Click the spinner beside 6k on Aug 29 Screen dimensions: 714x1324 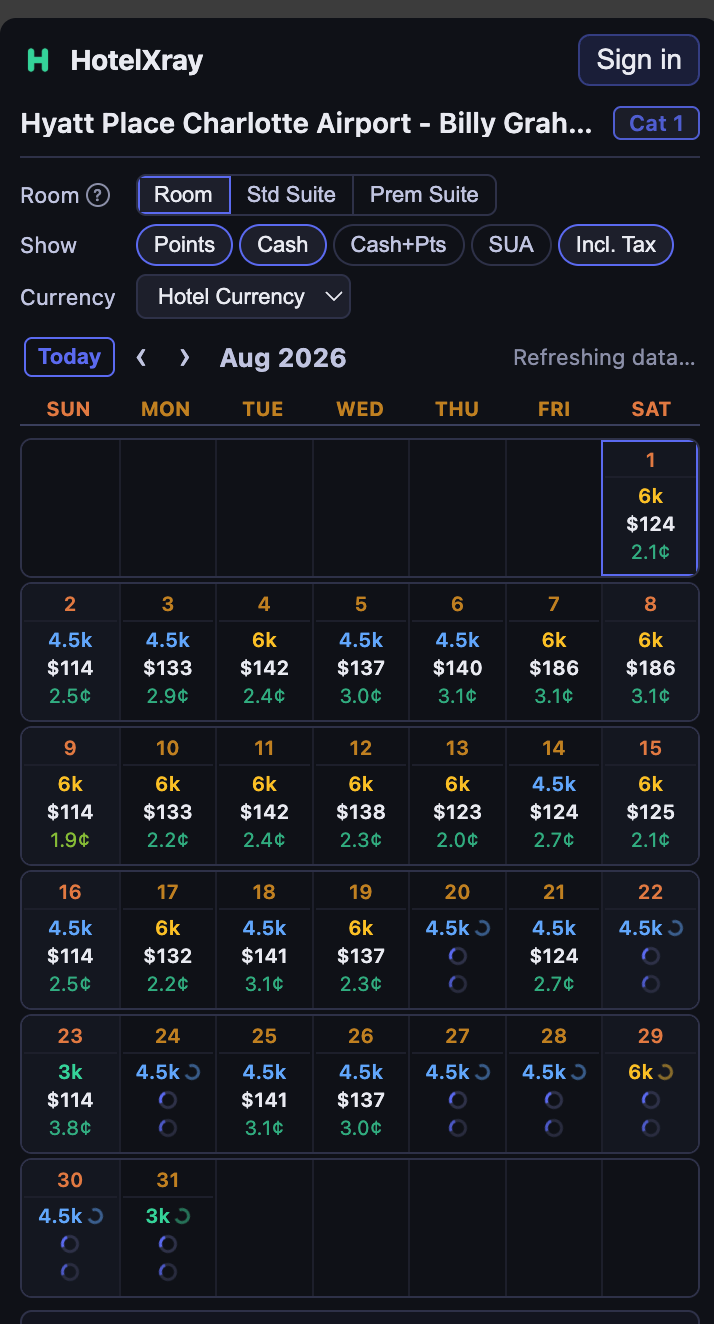click(665, 1072)
